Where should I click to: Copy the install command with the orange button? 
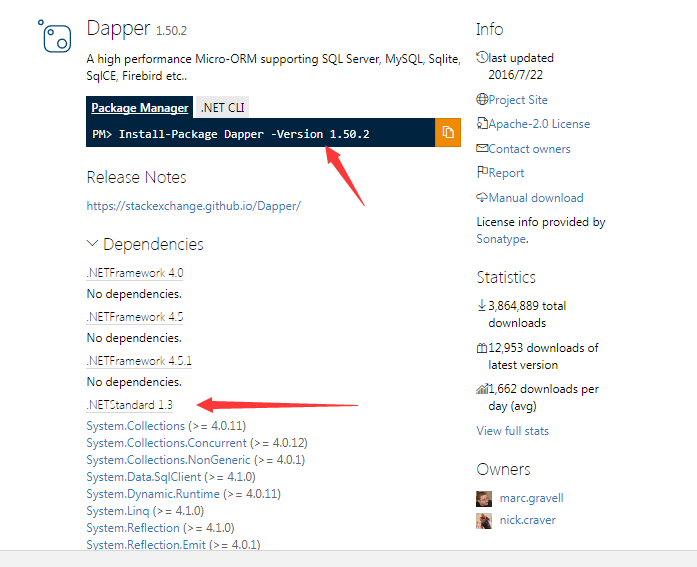click(x=448, y=132)
